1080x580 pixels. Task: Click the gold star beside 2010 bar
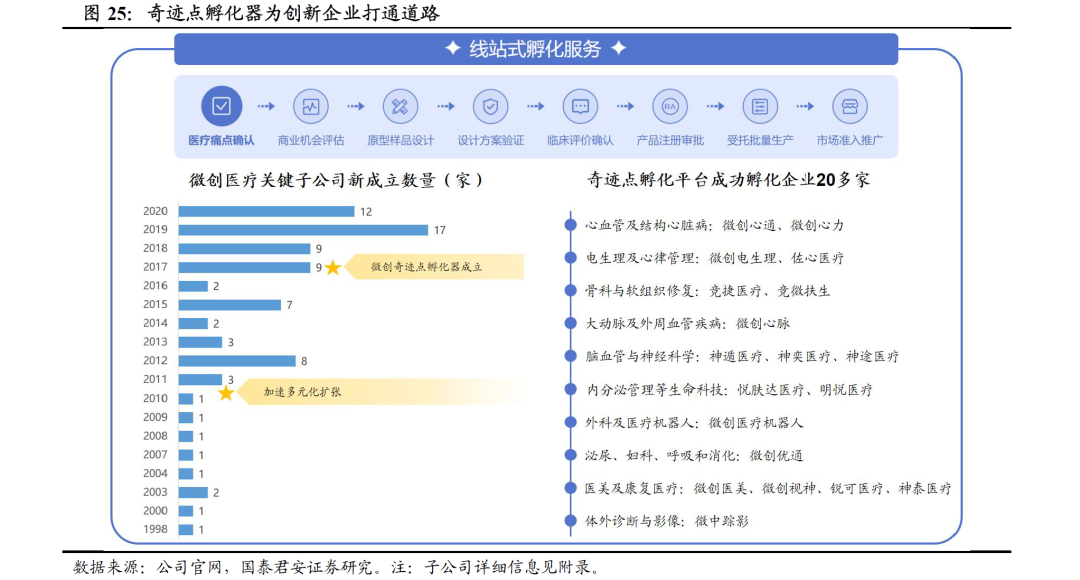click(x=226, y=393)
